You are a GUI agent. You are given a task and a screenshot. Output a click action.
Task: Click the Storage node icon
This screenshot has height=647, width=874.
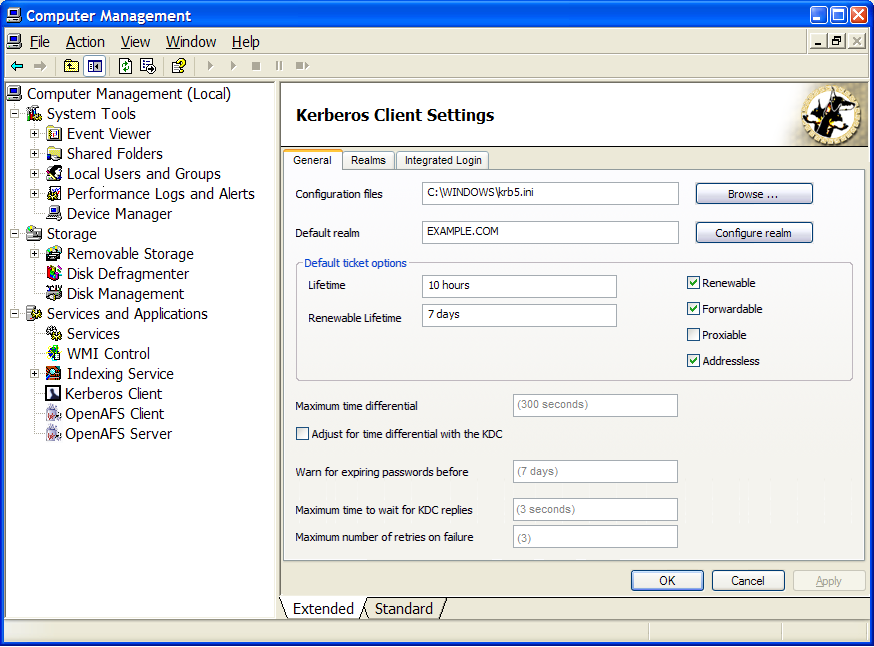pyautogui.click(x=34, y=233)
